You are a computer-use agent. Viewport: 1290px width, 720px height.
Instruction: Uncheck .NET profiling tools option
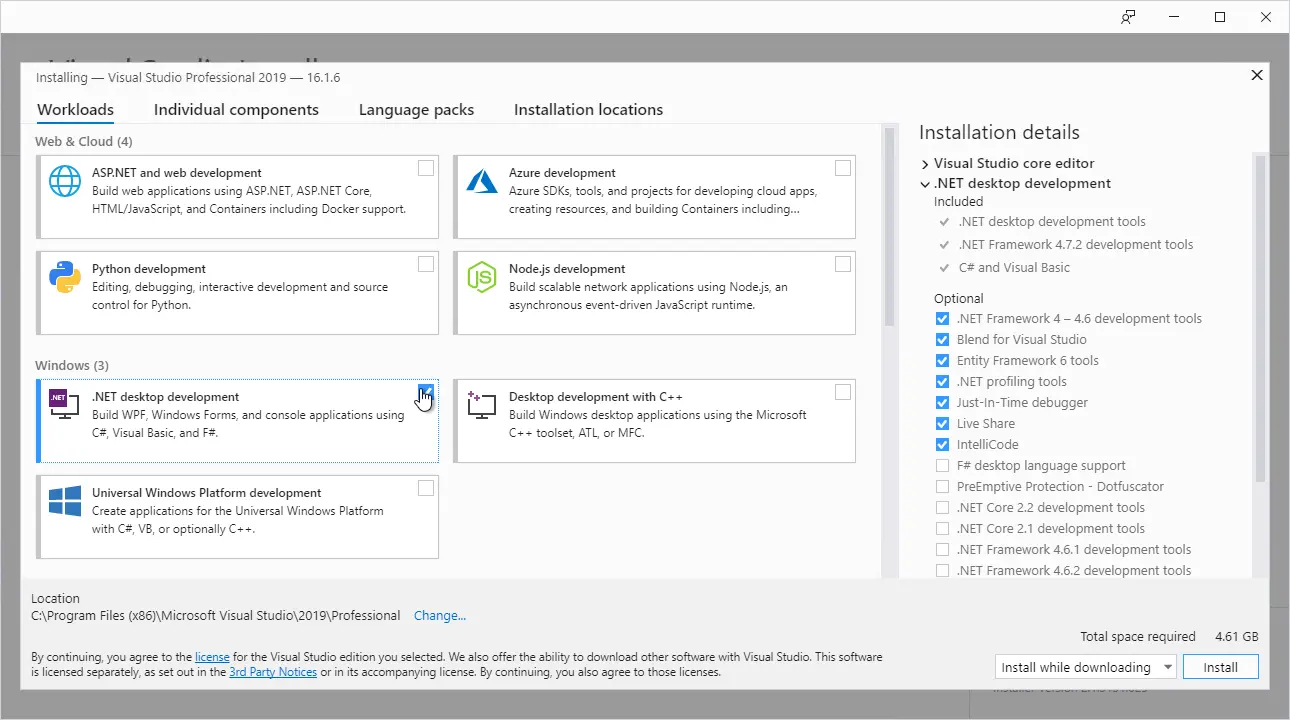(942, 382)
